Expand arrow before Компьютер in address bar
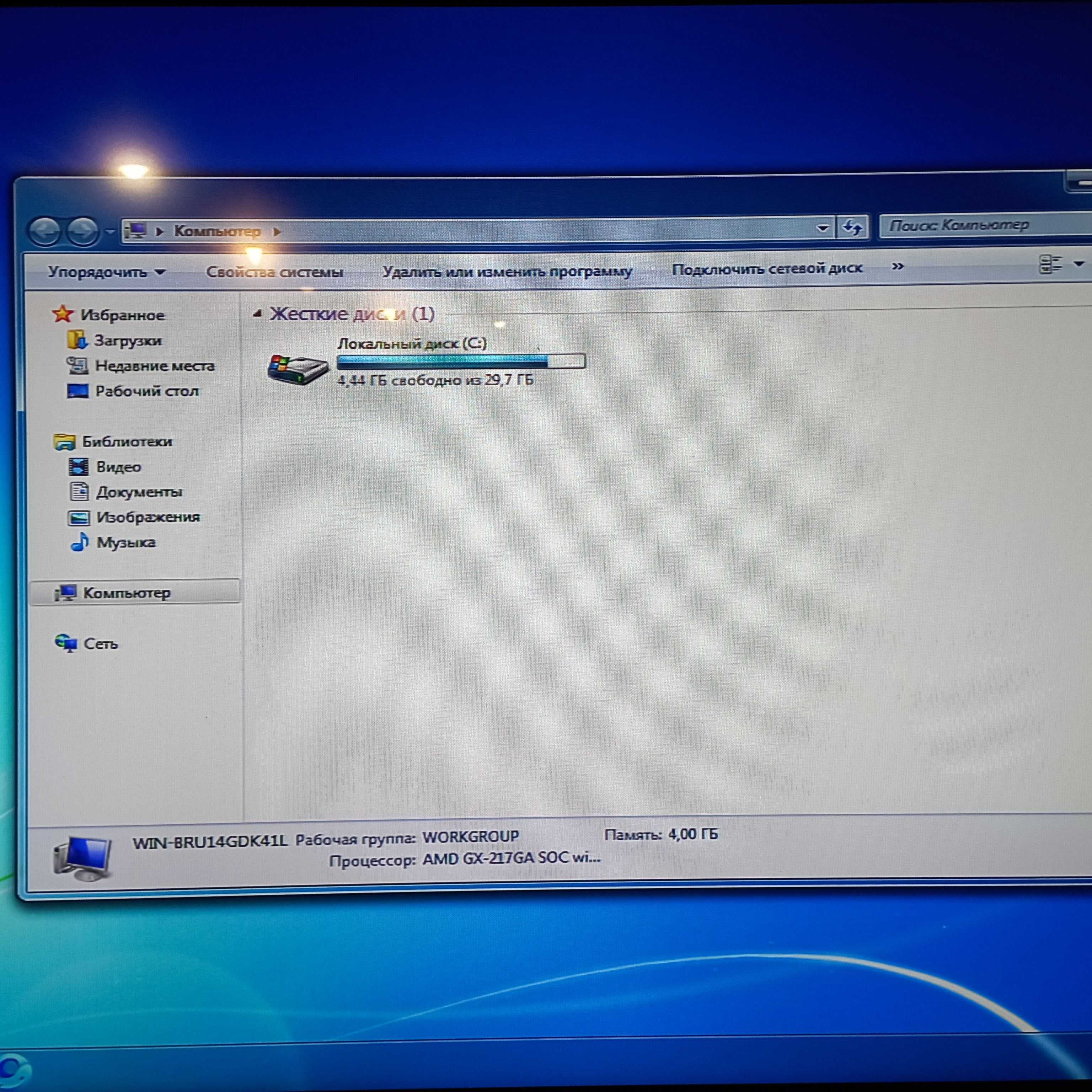The image size is (1092, 1092). coord(159,231)
